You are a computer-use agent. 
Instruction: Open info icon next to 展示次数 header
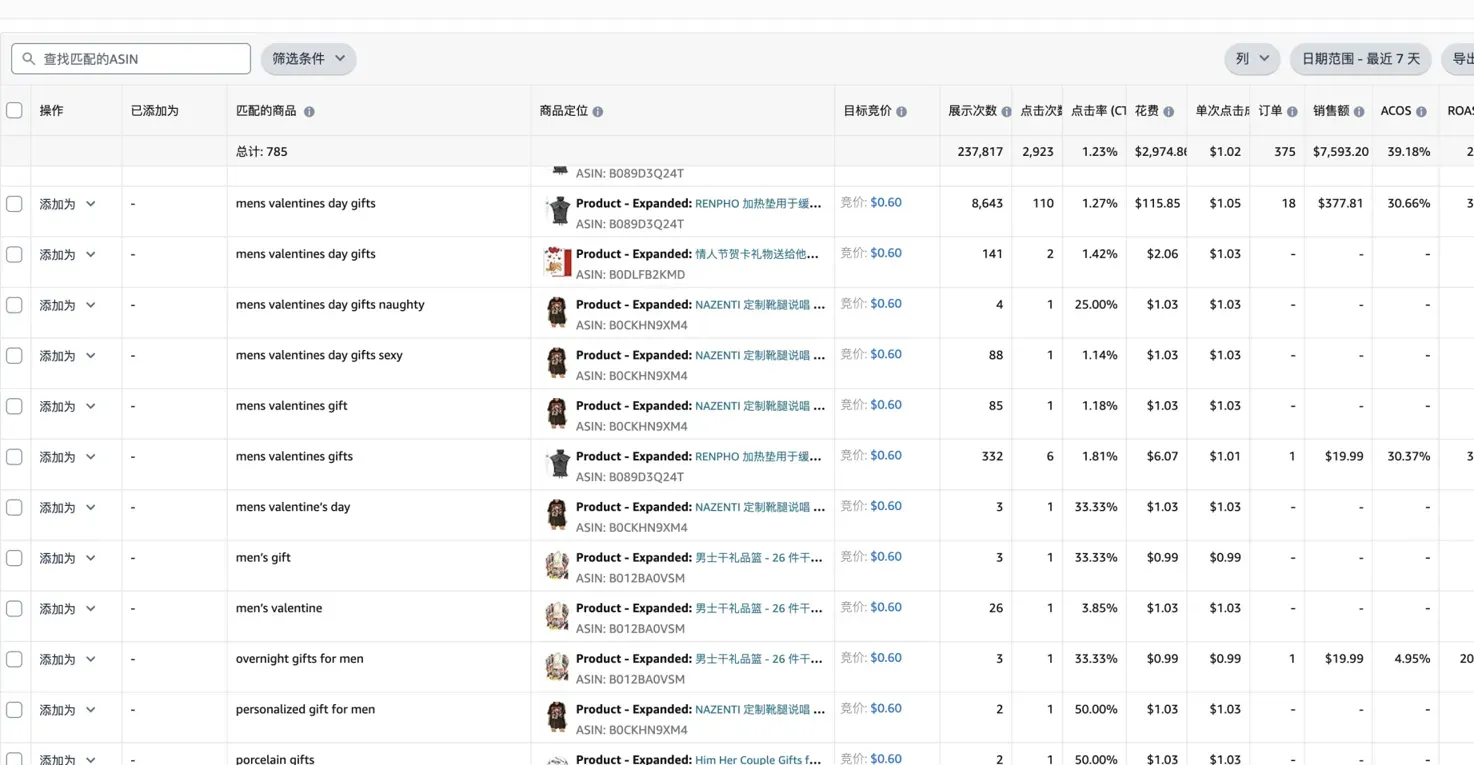pyautogui.click(x=1006, y=112)
